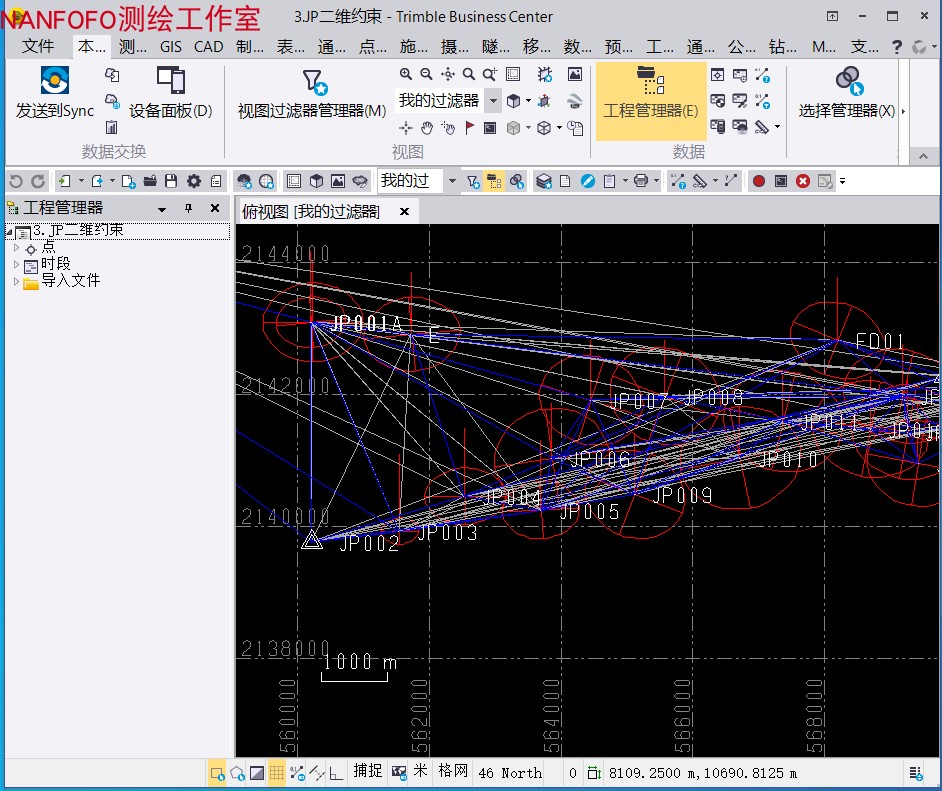Click the Zoom In magnifier icon
Viewport: 942px width, 791px height.
406,74
